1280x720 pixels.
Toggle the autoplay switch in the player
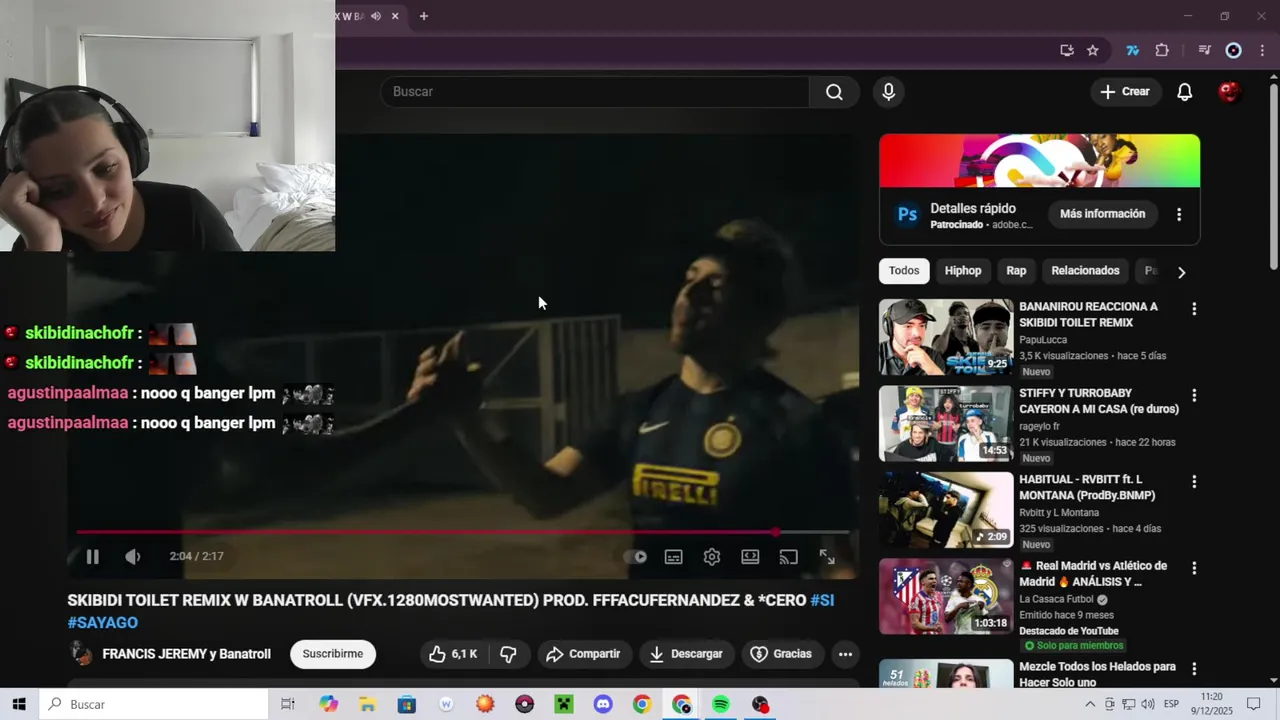(x=636, y=557)
